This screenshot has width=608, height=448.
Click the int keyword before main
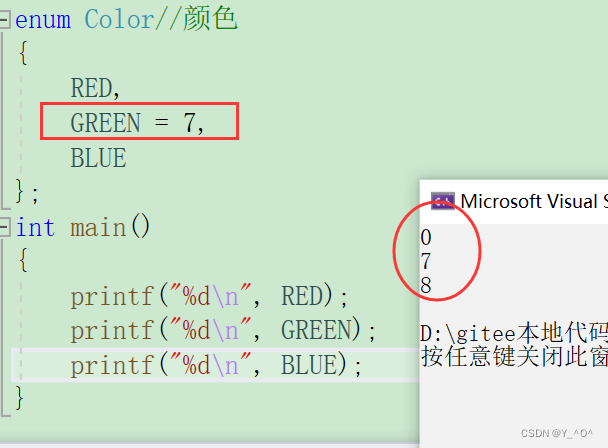35,227
